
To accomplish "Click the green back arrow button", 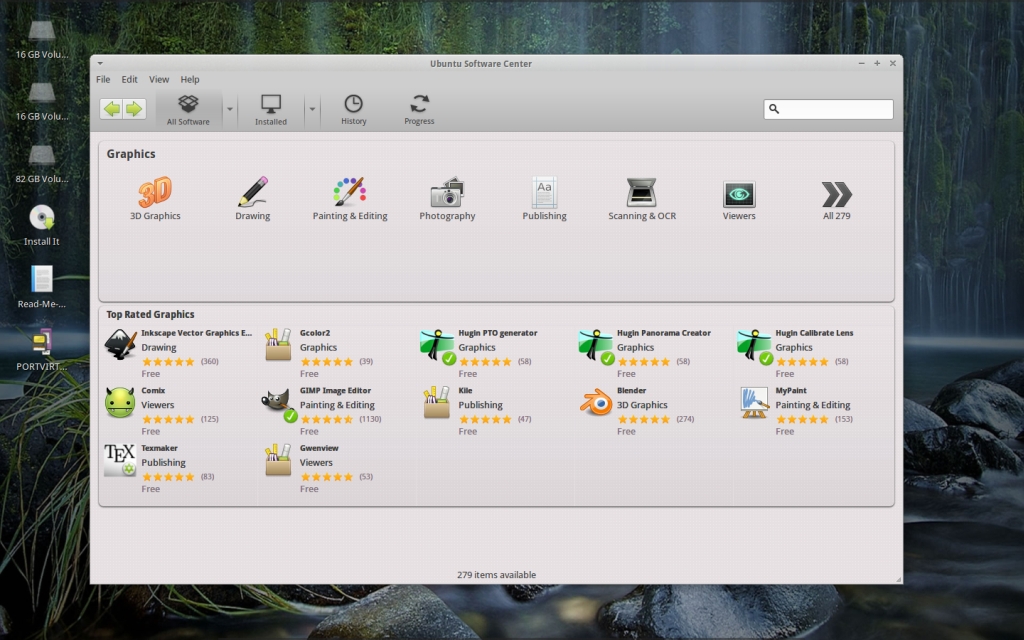I will tap(112, 109).
